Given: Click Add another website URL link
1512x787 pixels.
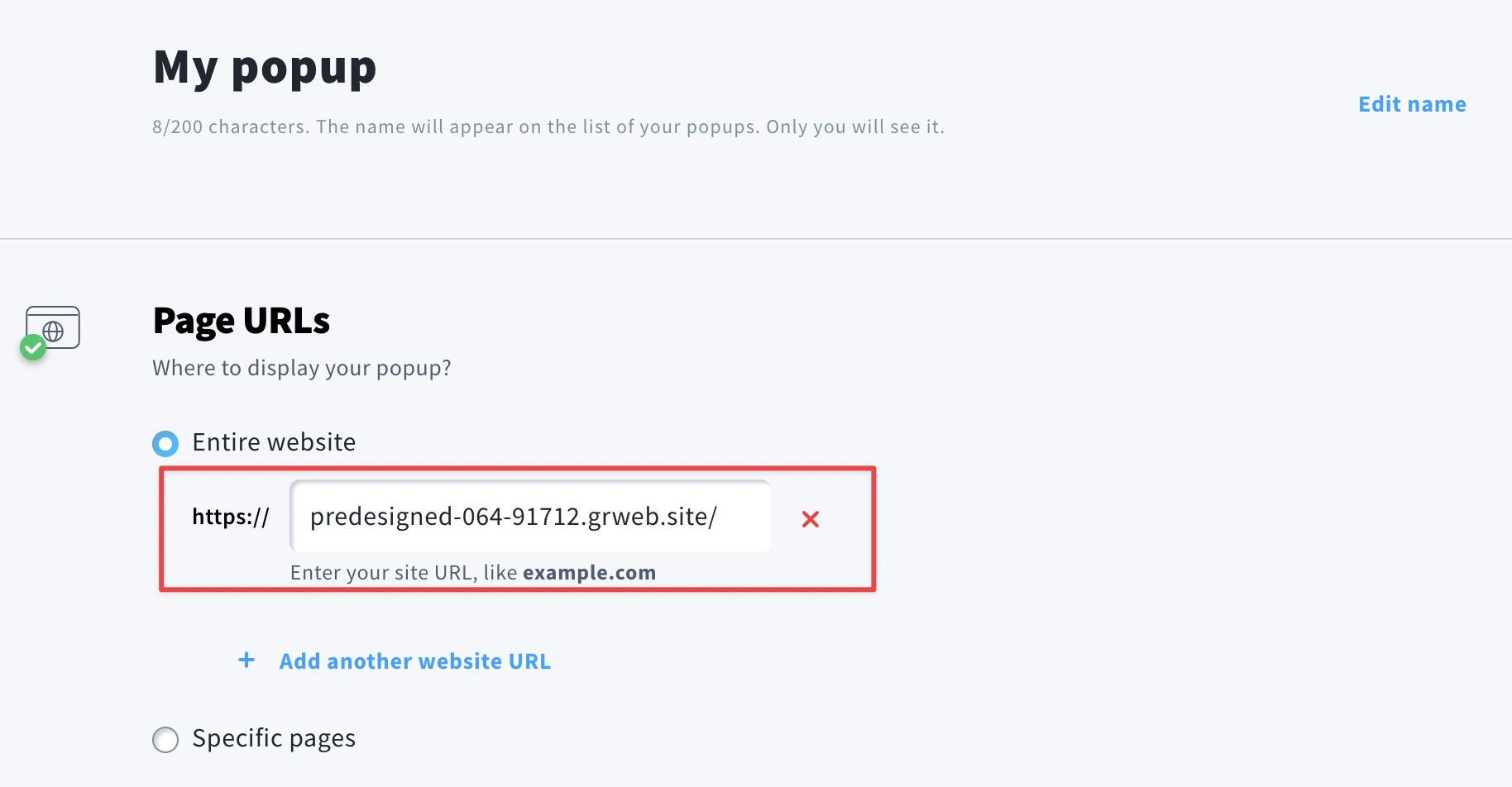Looking at the screenshot, I should pyautogui.click(x=415, y=661).
